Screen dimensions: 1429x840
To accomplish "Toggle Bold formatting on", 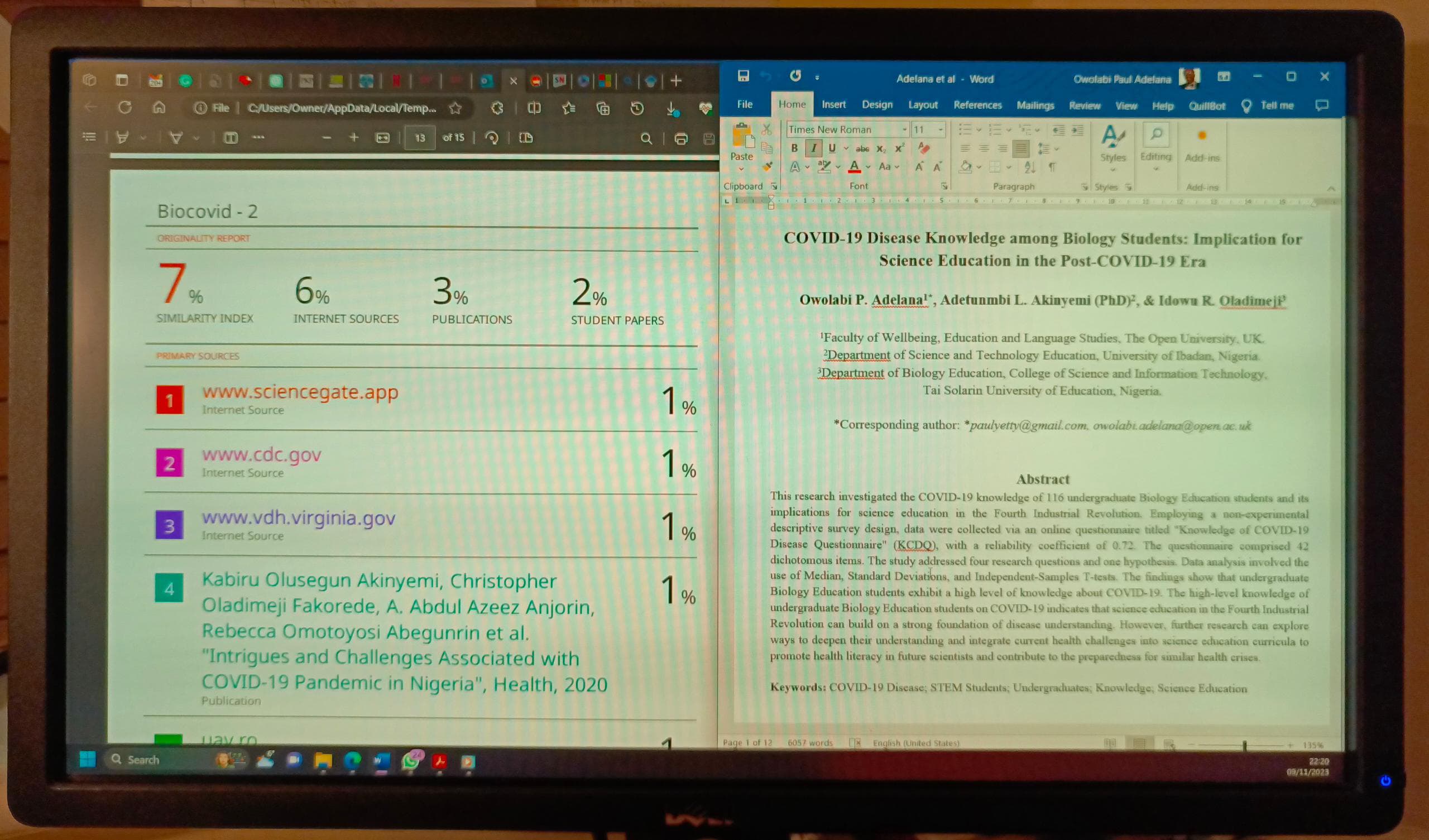I will [794, 148].
